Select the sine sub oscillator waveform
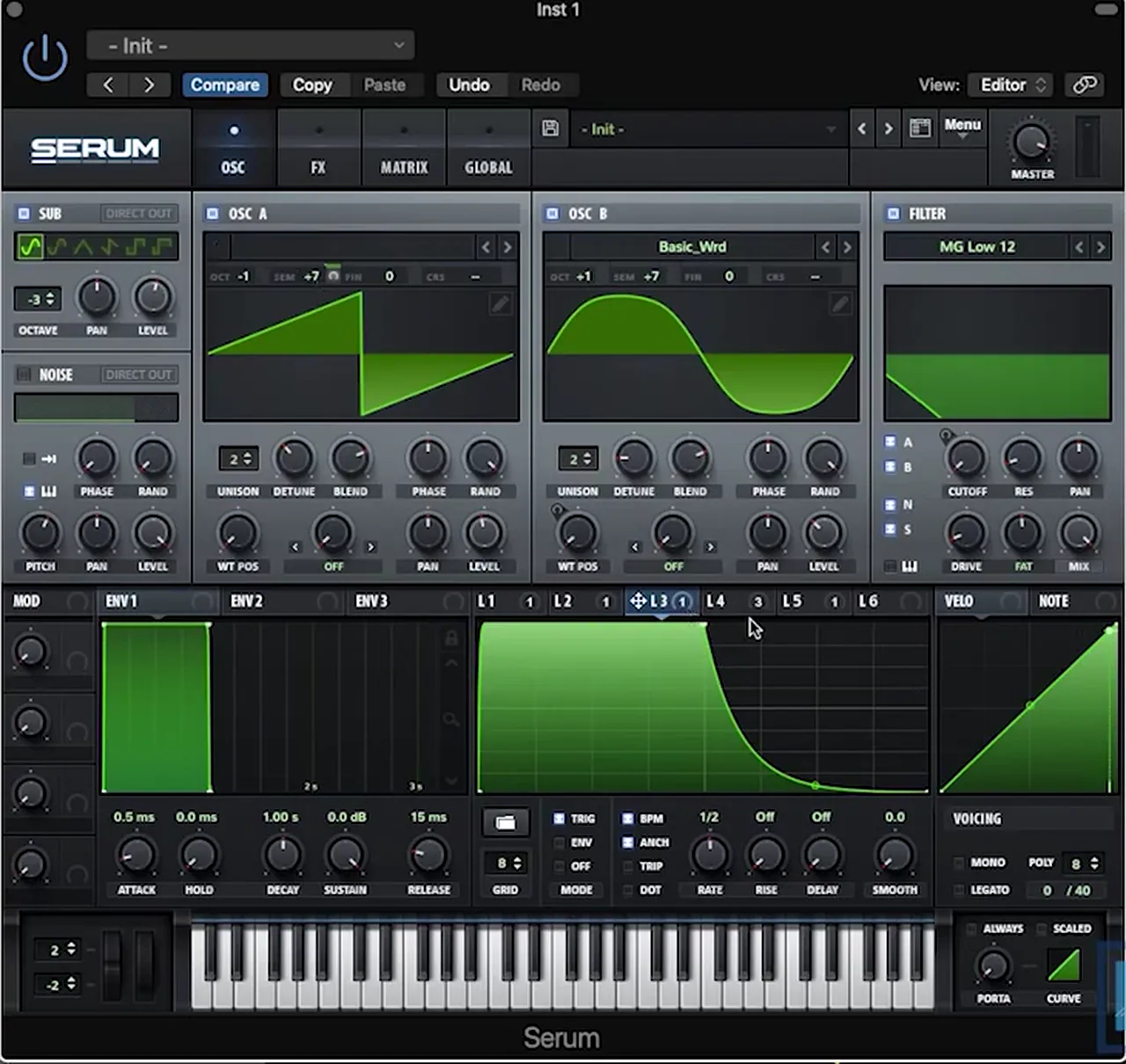The width and height of the screenshot is (1126, 1064). (30, 247)
